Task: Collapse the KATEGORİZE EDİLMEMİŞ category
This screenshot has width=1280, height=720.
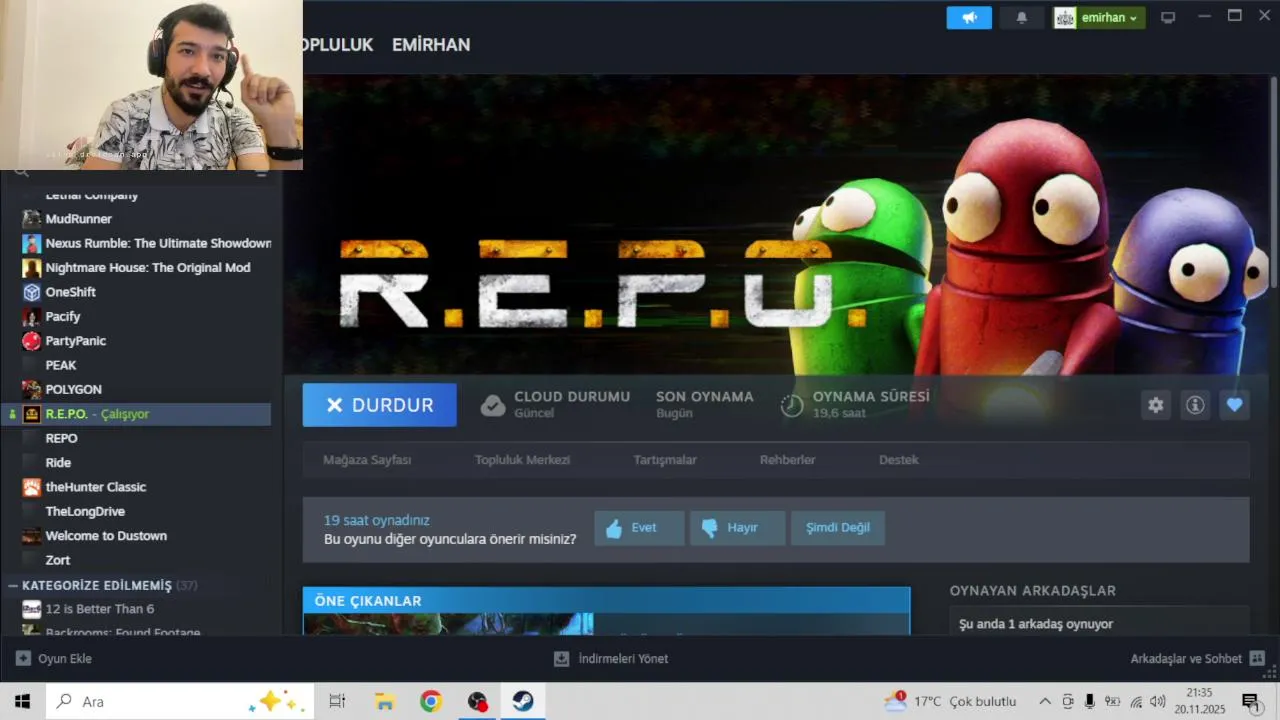Action: (13, 585)
